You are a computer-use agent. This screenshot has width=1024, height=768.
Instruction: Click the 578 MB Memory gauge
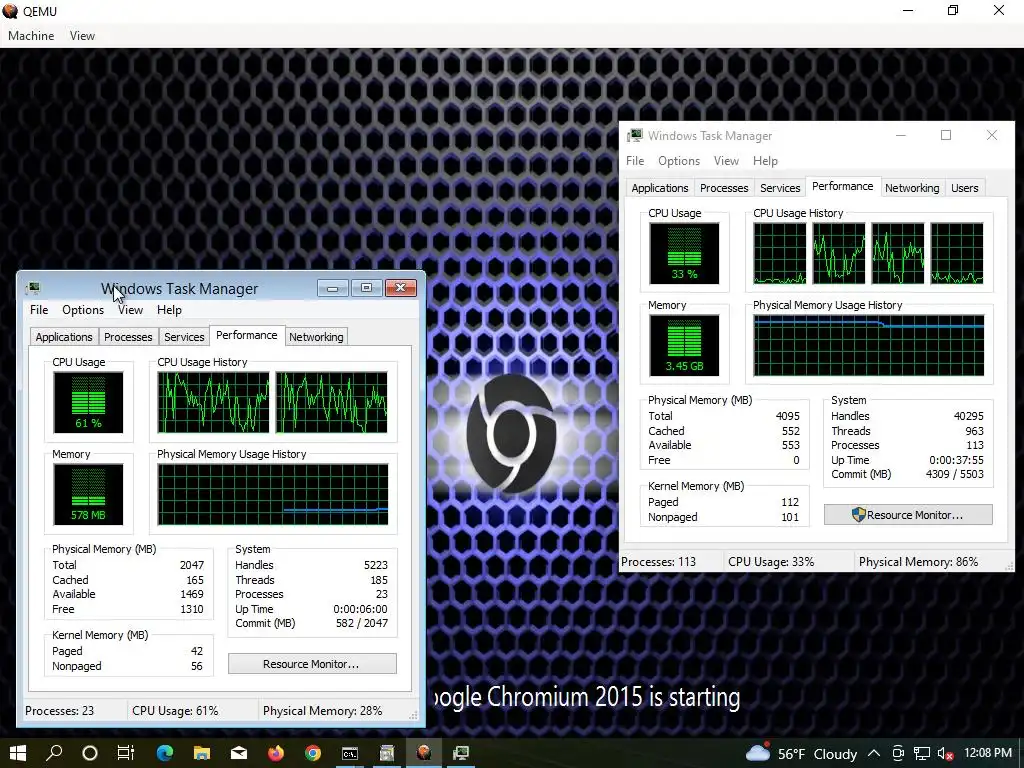tap(88, 494)
